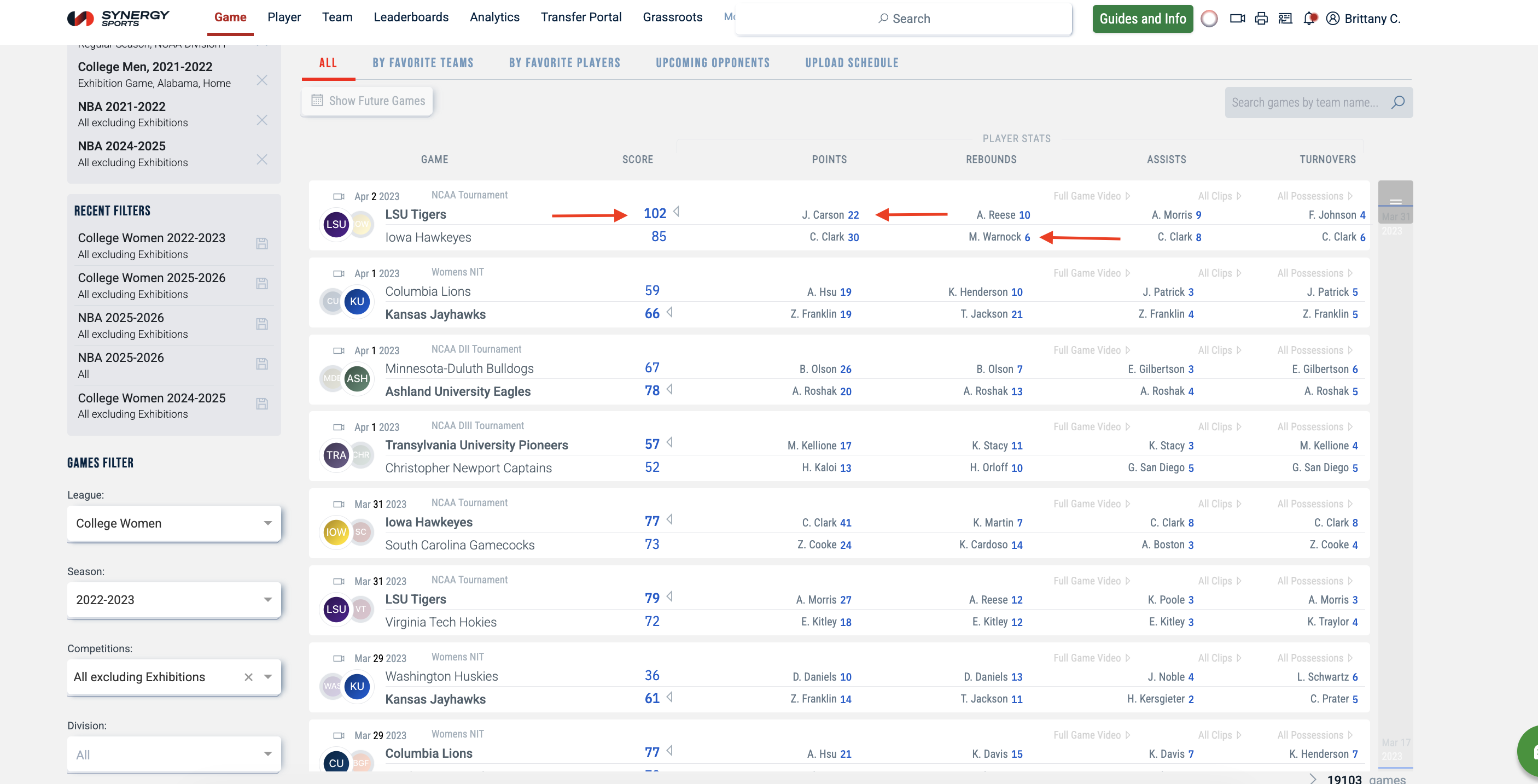
Task: Click the circular record indicator in header
Action: (x=1209, y=19)
